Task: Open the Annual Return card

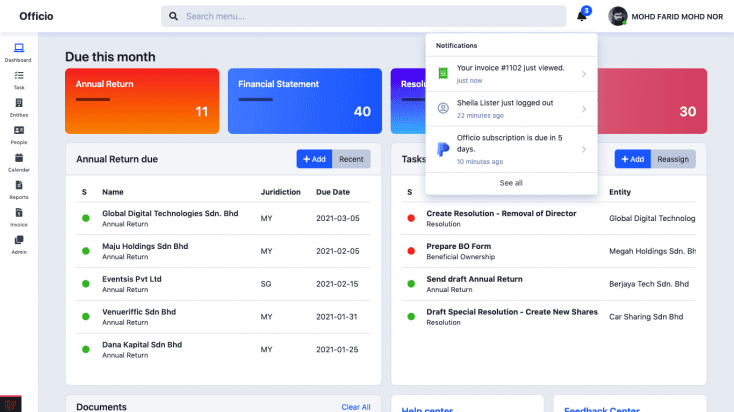Action: (x=142, y=101)
